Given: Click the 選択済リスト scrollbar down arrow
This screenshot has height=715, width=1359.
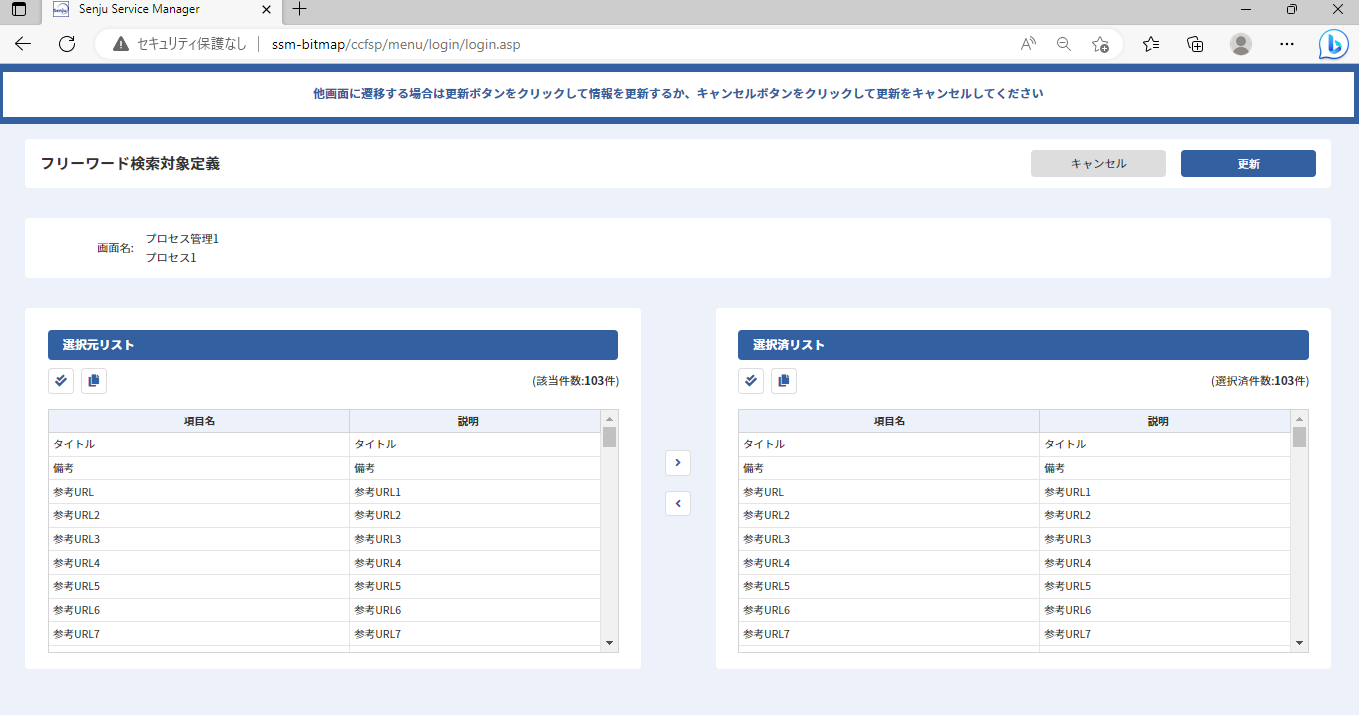Looking at the screenshot, I should coord(1299,642).
